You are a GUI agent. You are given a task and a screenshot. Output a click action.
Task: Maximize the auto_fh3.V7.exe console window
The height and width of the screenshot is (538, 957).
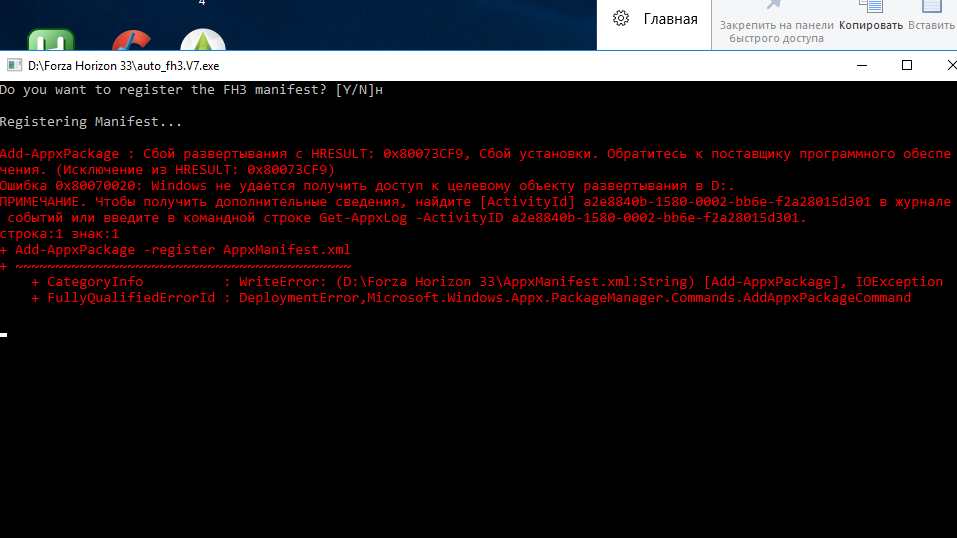pyautogui.click(x=907, y=65)
